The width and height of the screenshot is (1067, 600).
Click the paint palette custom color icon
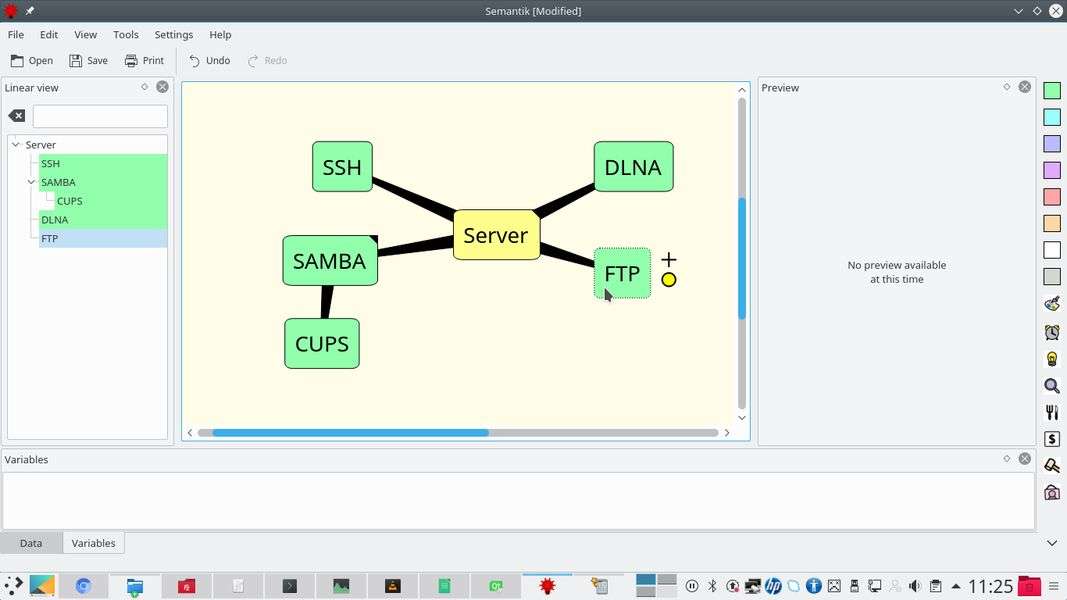point(1052,303)
